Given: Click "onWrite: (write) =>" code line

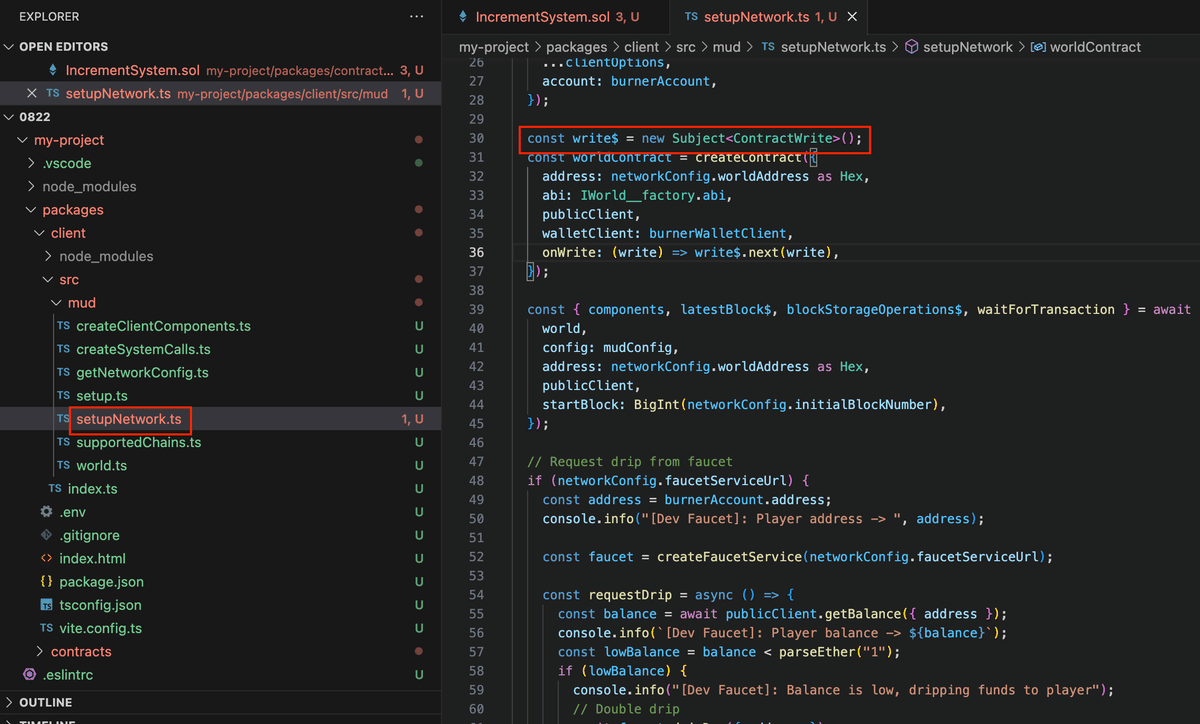Looking at the screenshot, I should pos(690,252).
